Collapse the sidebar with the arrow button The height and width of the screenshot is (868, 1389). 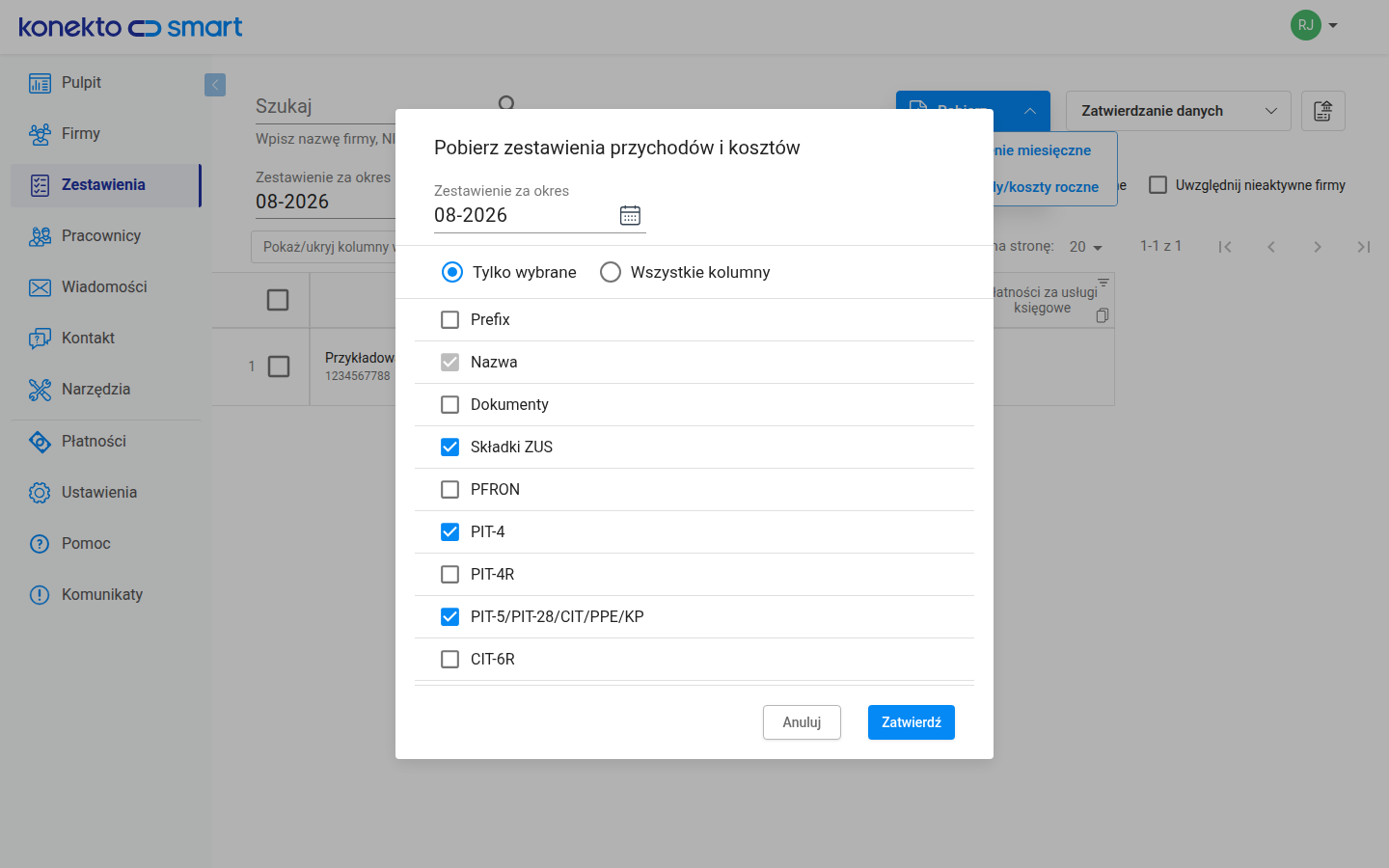[x=215, y=85]
